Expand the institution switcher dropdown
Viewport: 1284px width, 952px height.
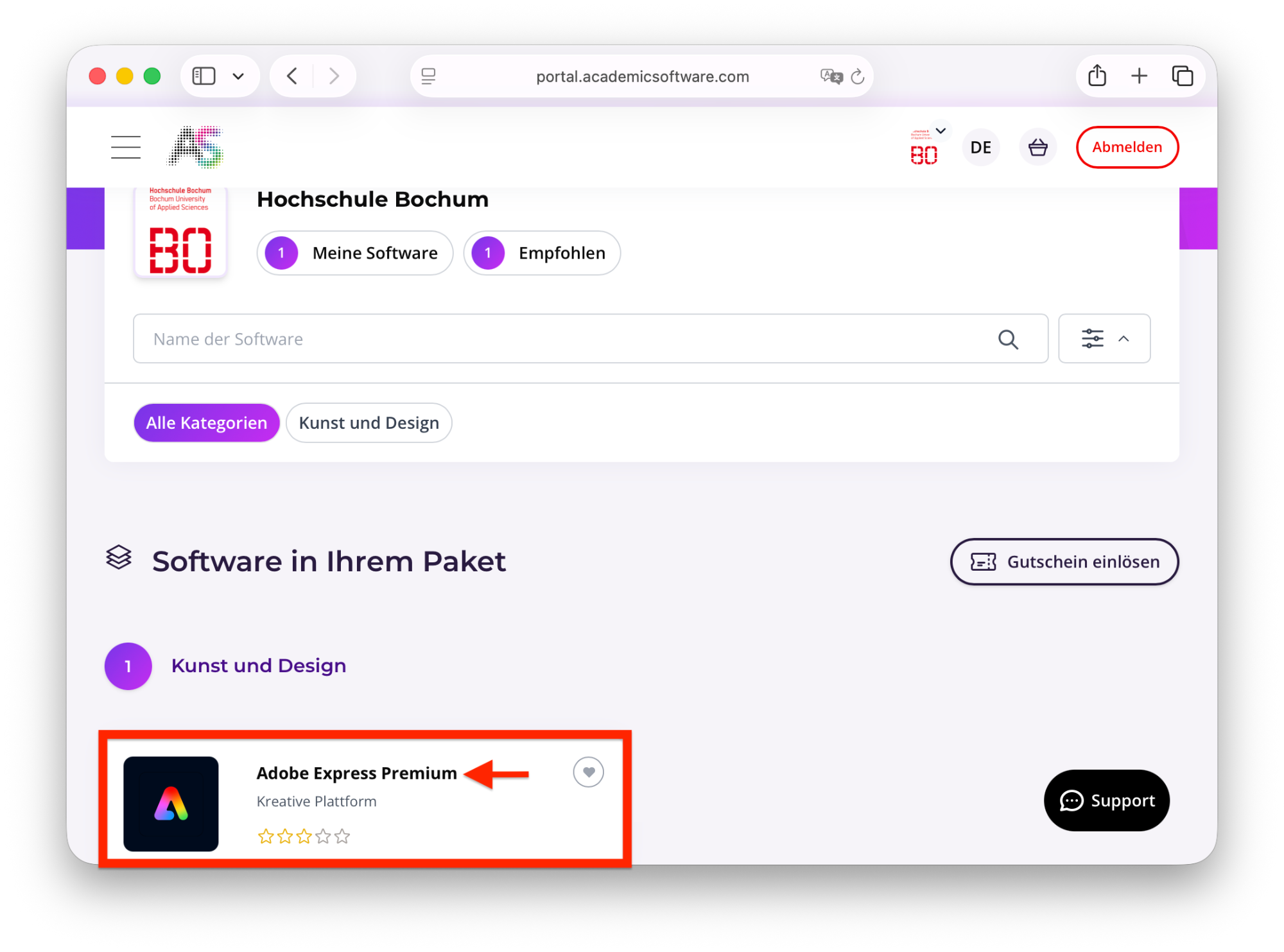941,131
